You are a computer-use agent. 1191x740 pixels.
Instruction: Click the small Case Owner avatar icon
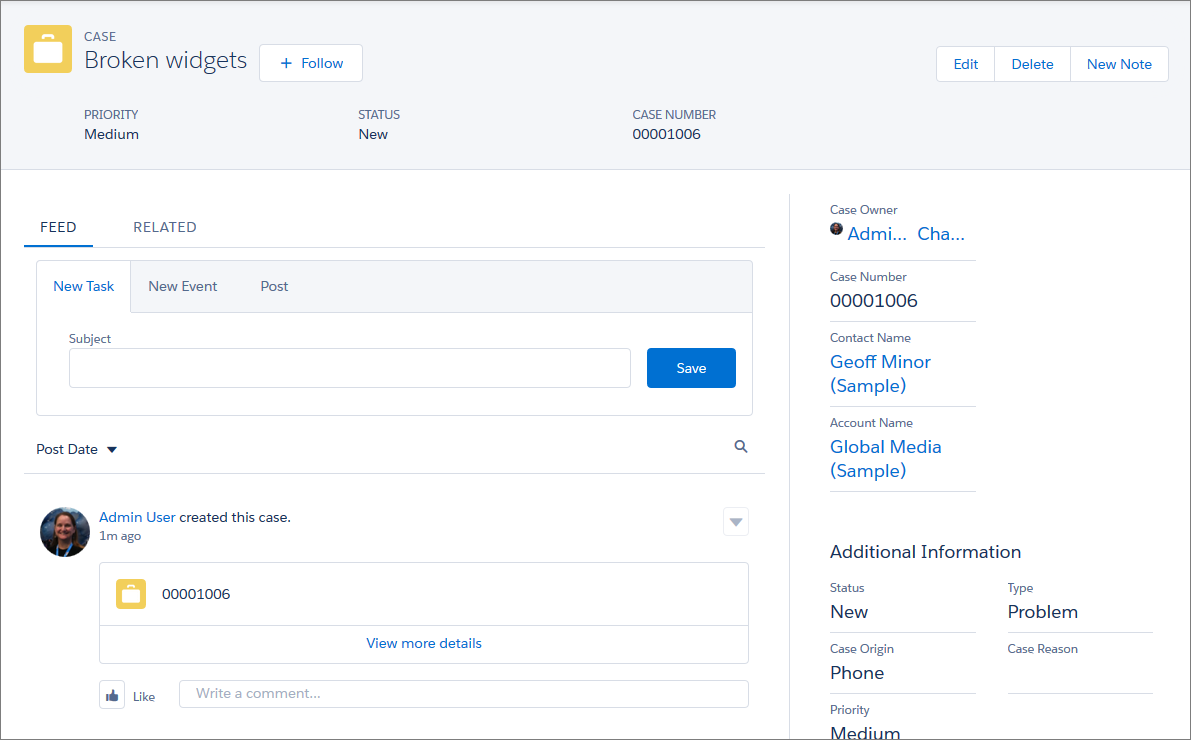click(x=836, y=229)
